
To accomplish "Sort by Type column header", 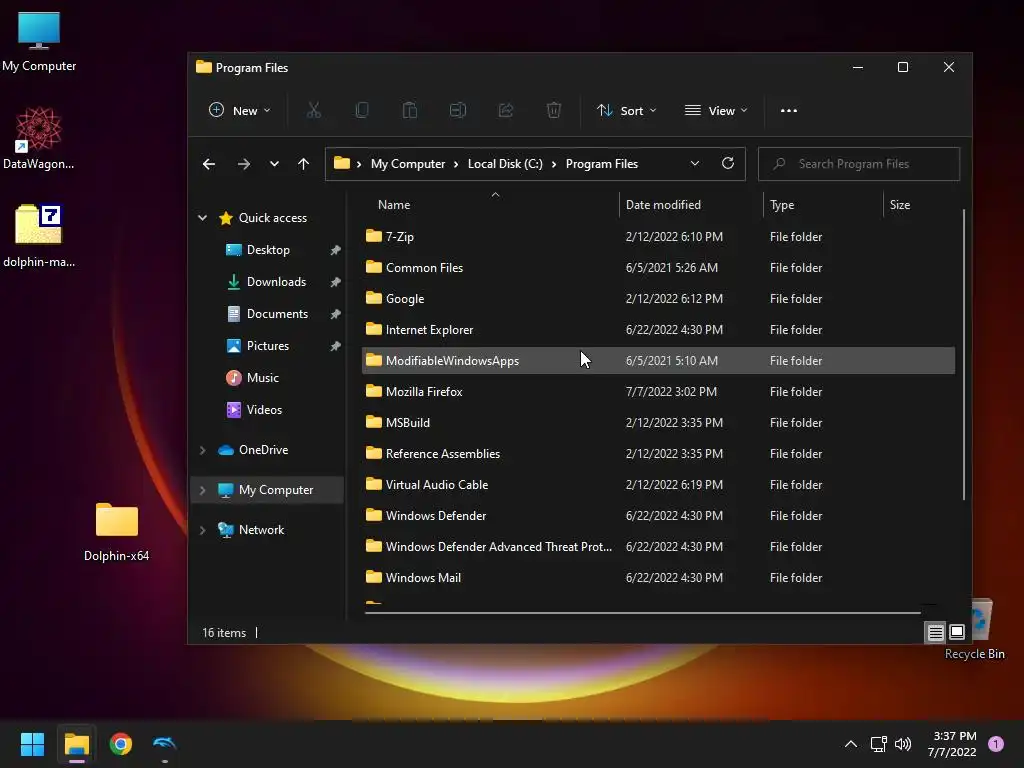I will pyautogui.click(x=823, y=205).
